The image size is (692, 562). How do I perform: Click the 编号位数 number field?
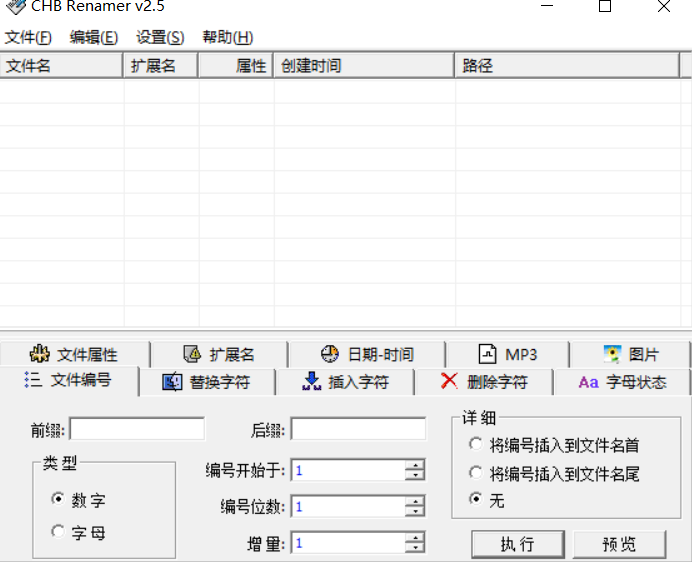(x=348, y=506)
